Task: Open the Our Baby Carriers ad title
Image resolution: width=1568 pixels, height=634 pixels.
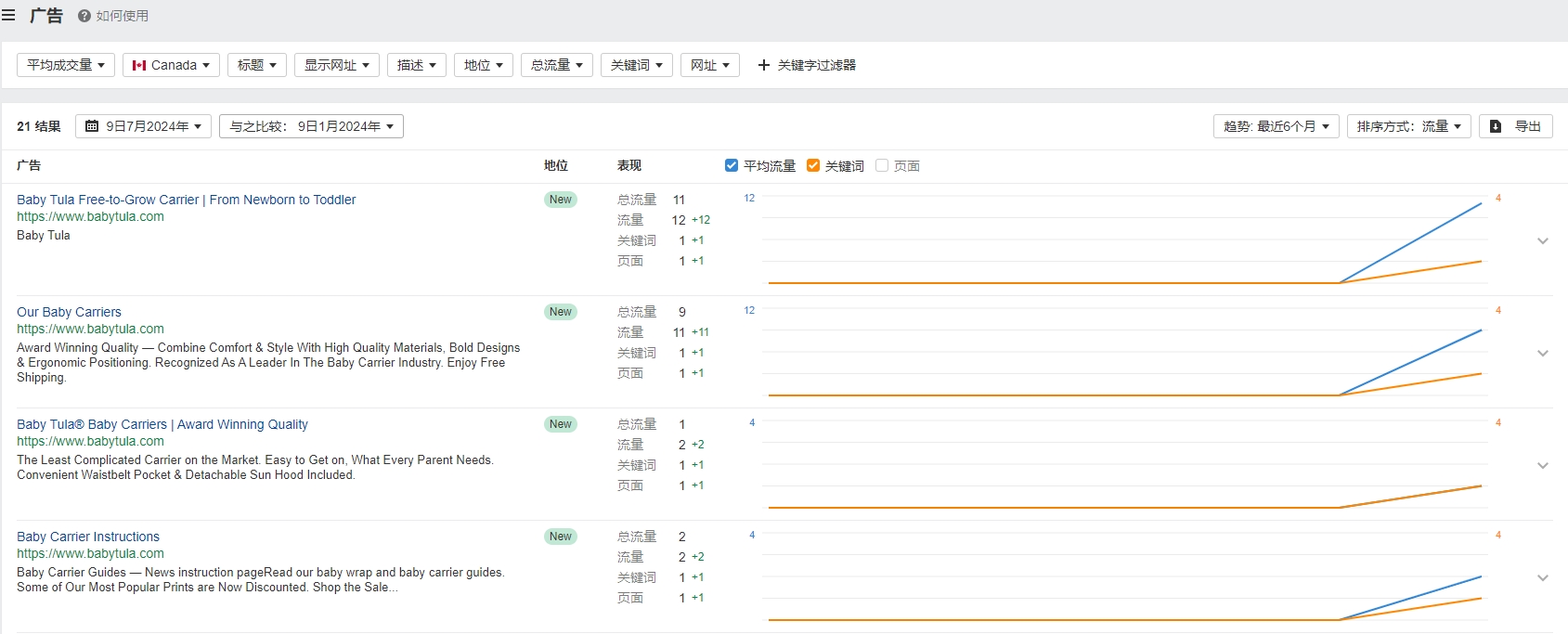Action: 69,312
